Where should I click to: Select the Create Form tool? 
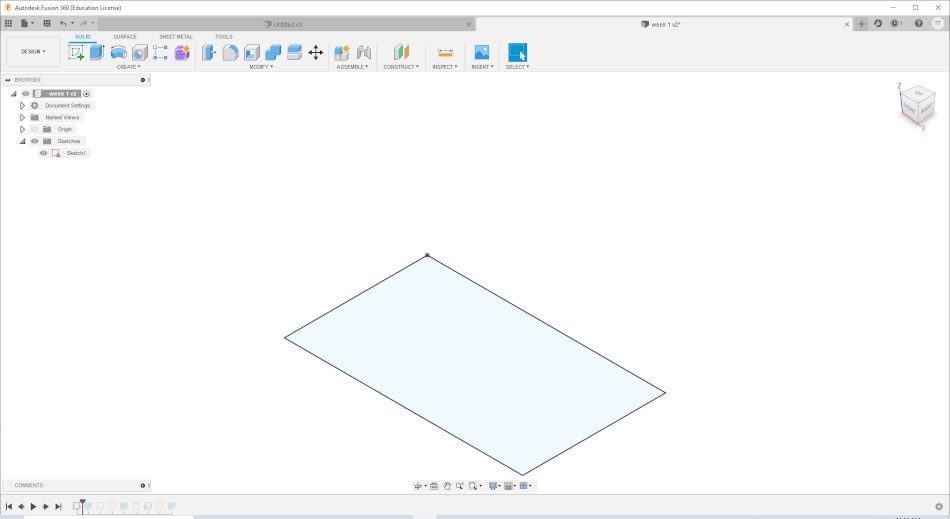[x=182, y=53]
